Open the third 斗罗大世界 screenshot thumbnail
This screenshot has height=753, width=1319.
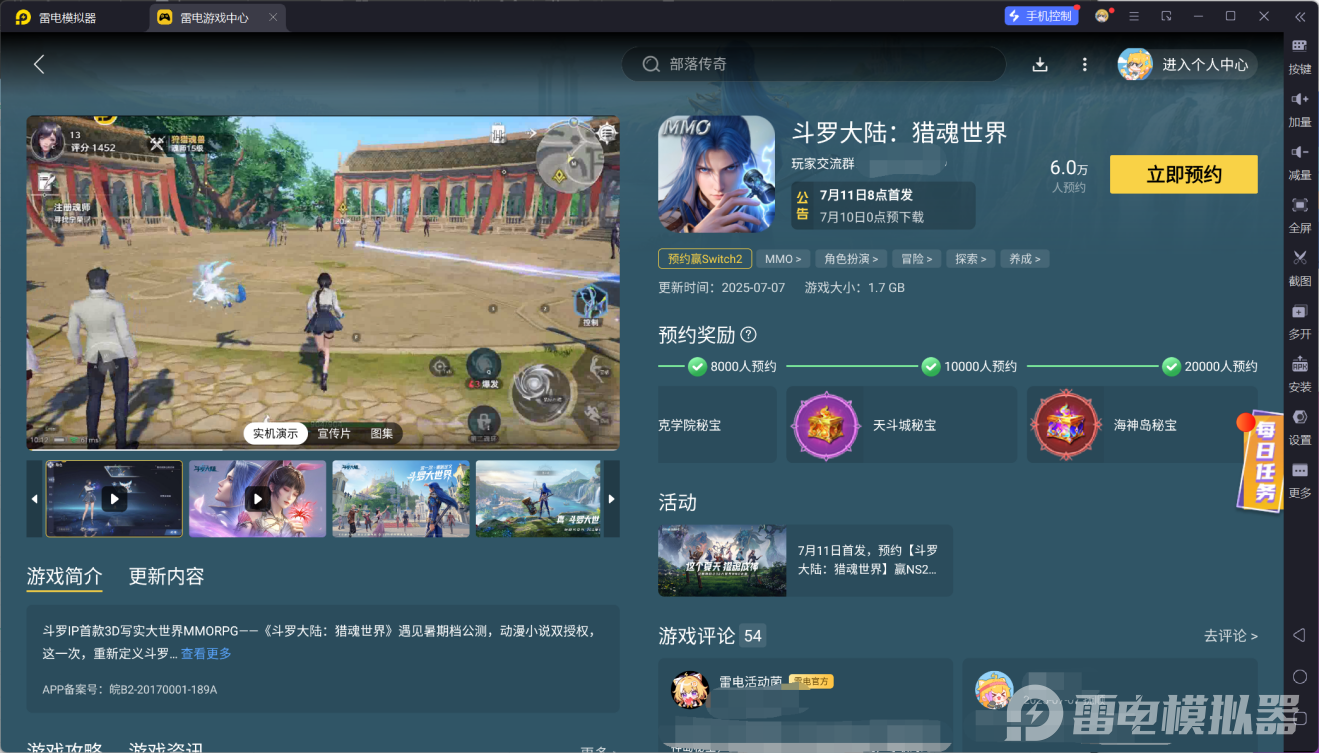coord(401,499)
